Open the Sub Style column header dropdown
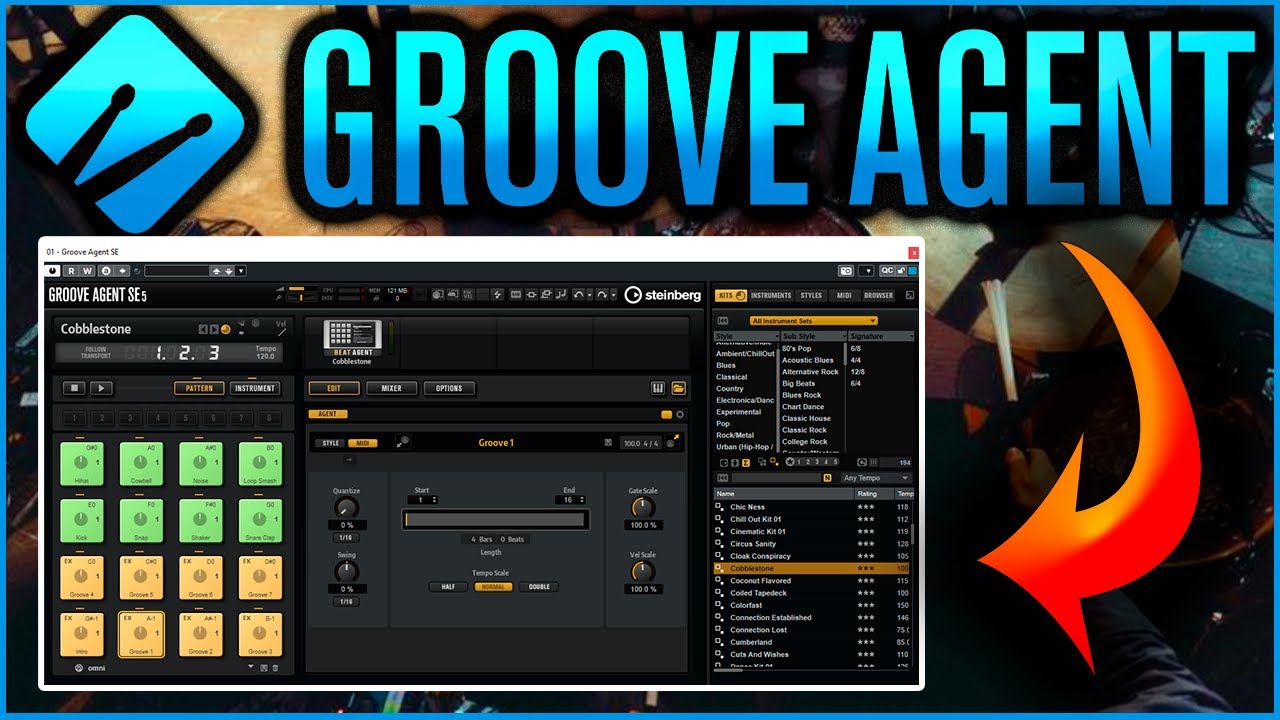The height and width of the screenshot is (720, 1280). 812,337
